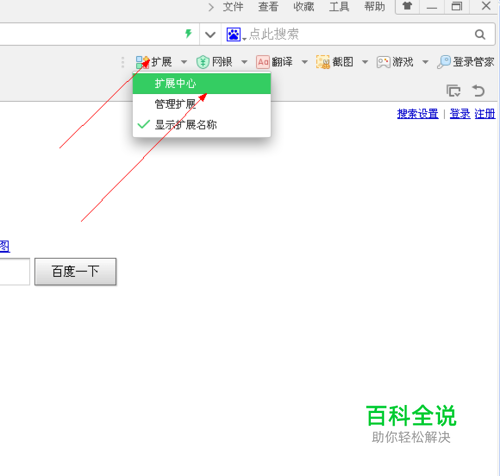Expand the 游戏 dropdown arrow
The image size is (500, 476).
425,62
